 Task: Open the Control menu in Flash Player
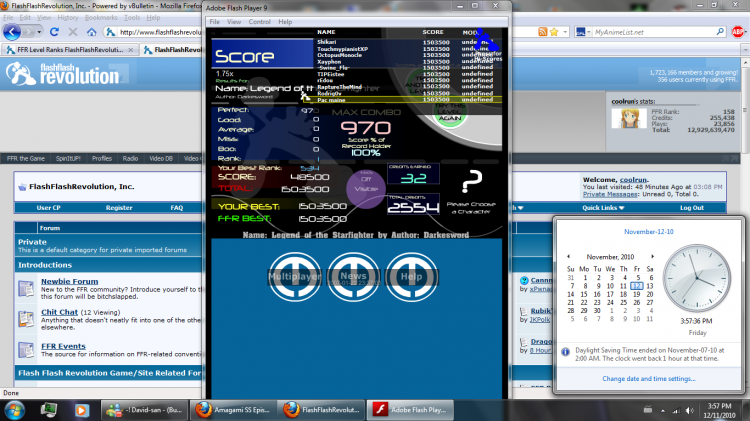[x=260, y=22]
